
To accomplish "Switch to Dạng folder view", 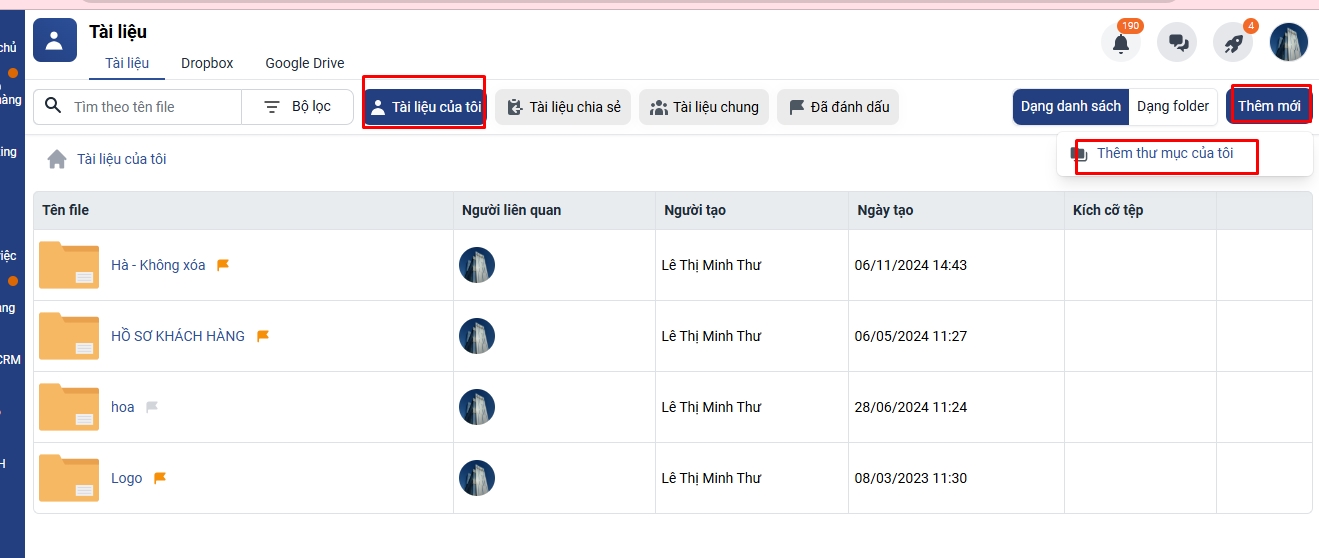I will [1172, 106].
